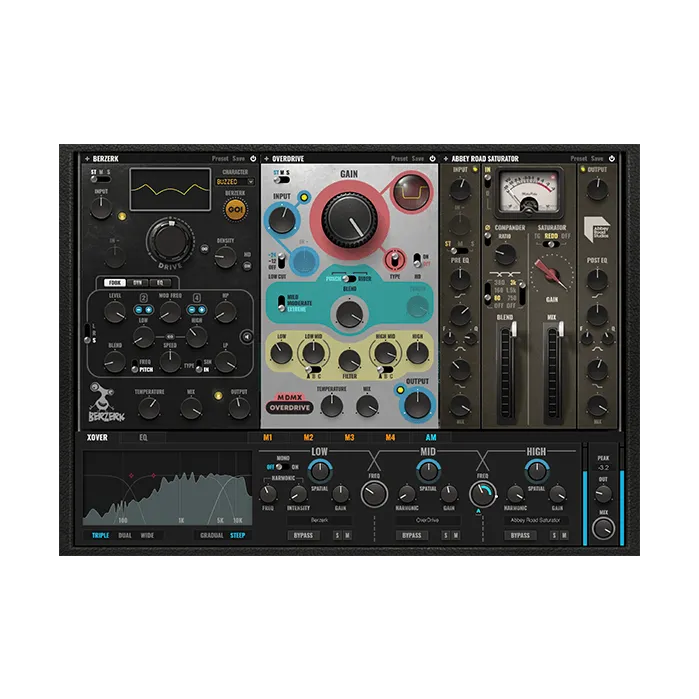
Task: Click the VU meter on Abbey Road Saturator
Action: 529,191
